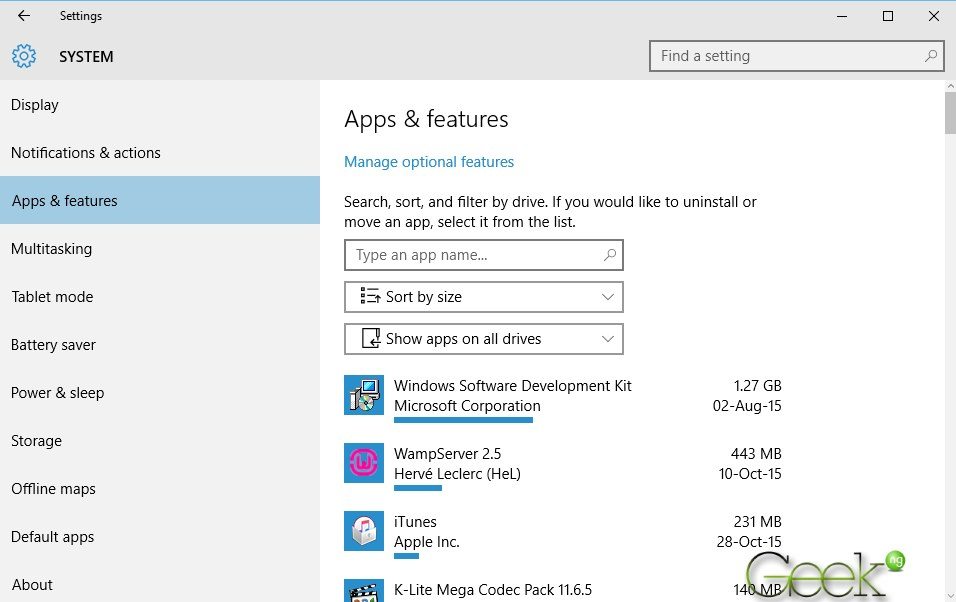
Task: Select the Windows Software Development Kit icon
Action: [x=364, y=395]
